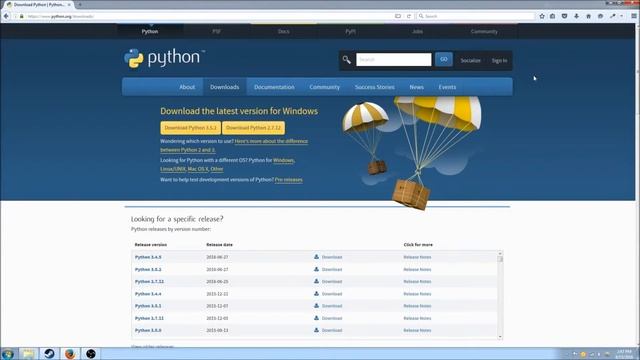The height and width of the screenshot is (360, 640).
Task: Click the browser back arrow button
Action: click(x=6, y=16)
